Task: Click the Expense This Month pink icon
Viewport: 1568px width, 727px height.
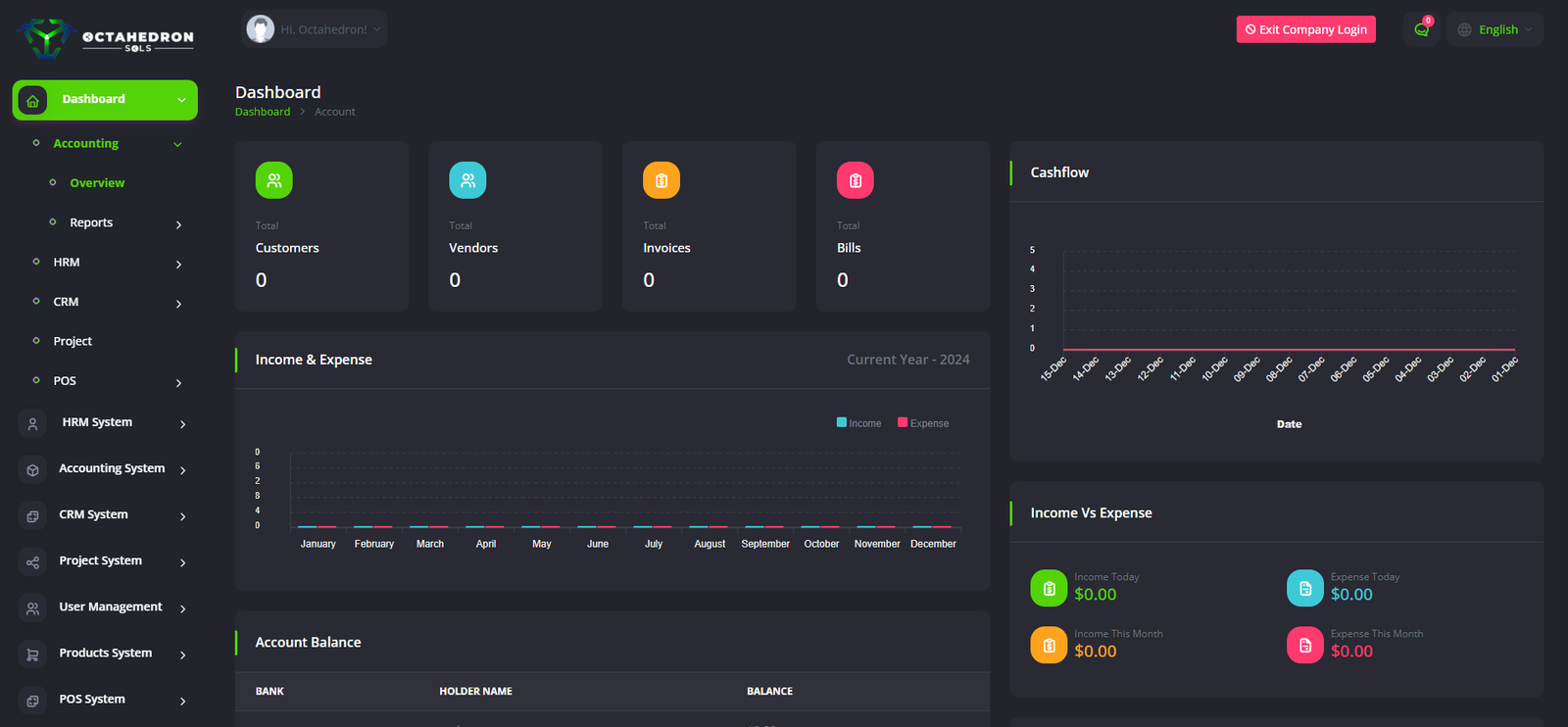Action: 1304,645
